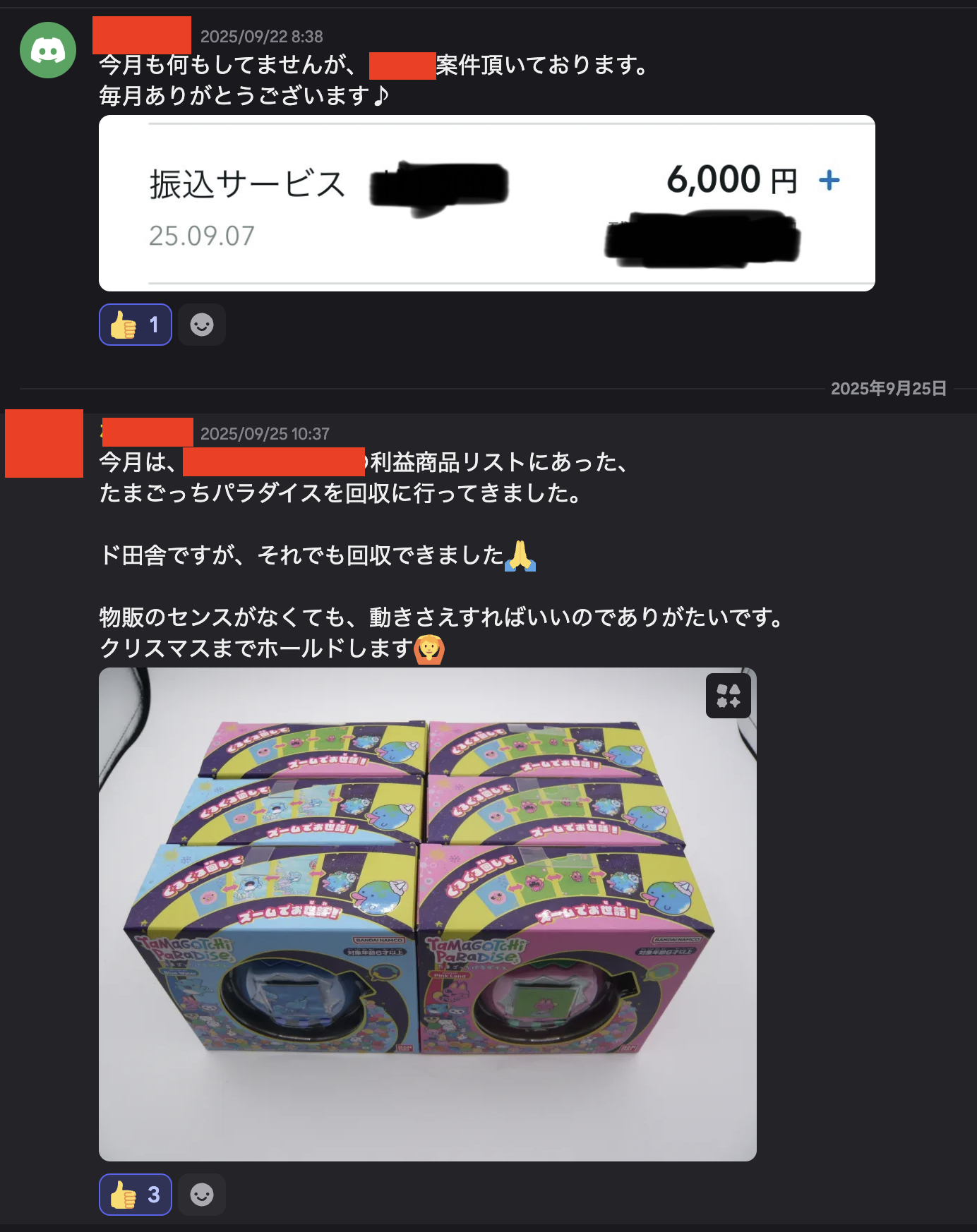Click the 2025年9月25日 date divider
The height and width of the screenshot is (1232, 977).
889,389
